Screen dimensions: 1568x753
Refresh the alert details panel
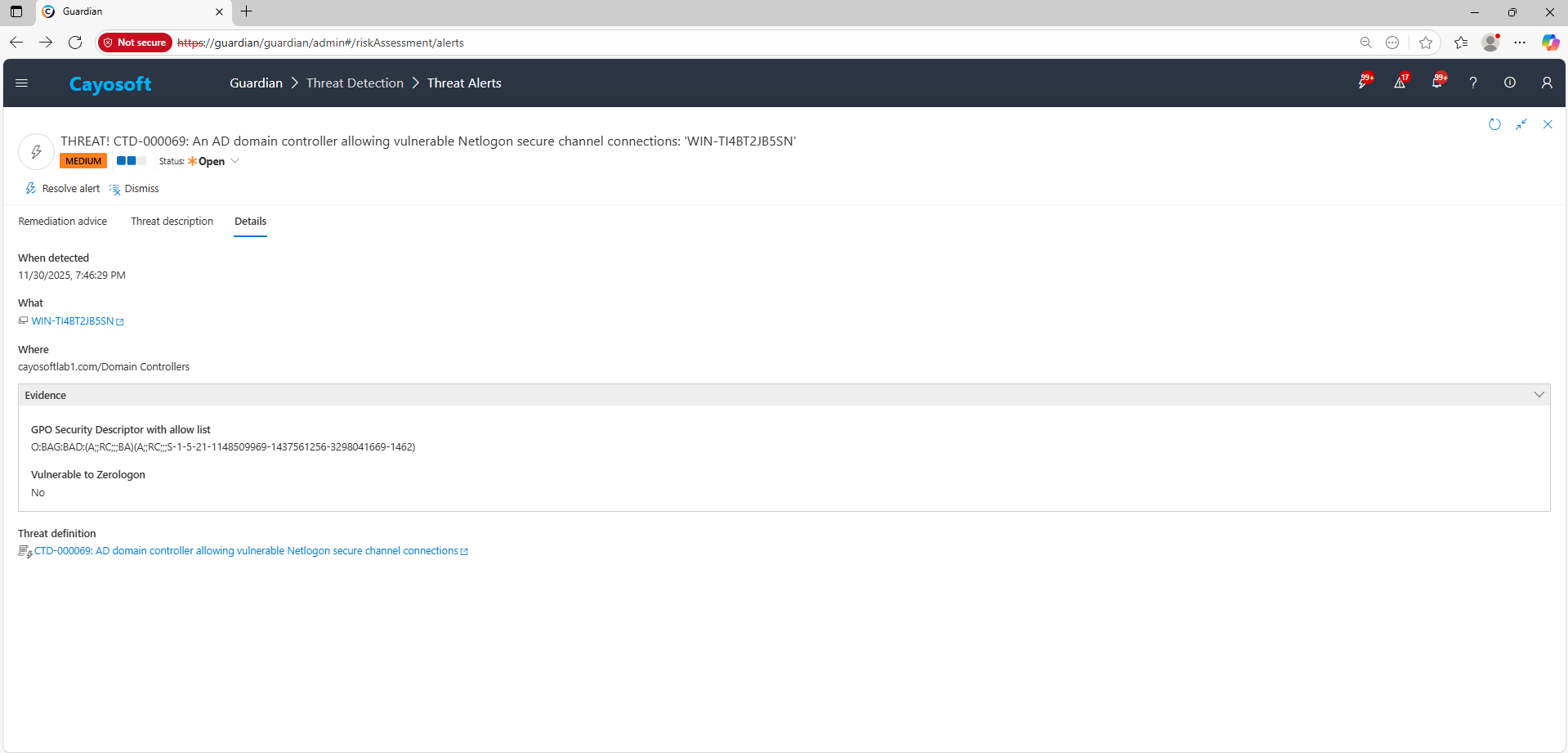coord(1494,124)
